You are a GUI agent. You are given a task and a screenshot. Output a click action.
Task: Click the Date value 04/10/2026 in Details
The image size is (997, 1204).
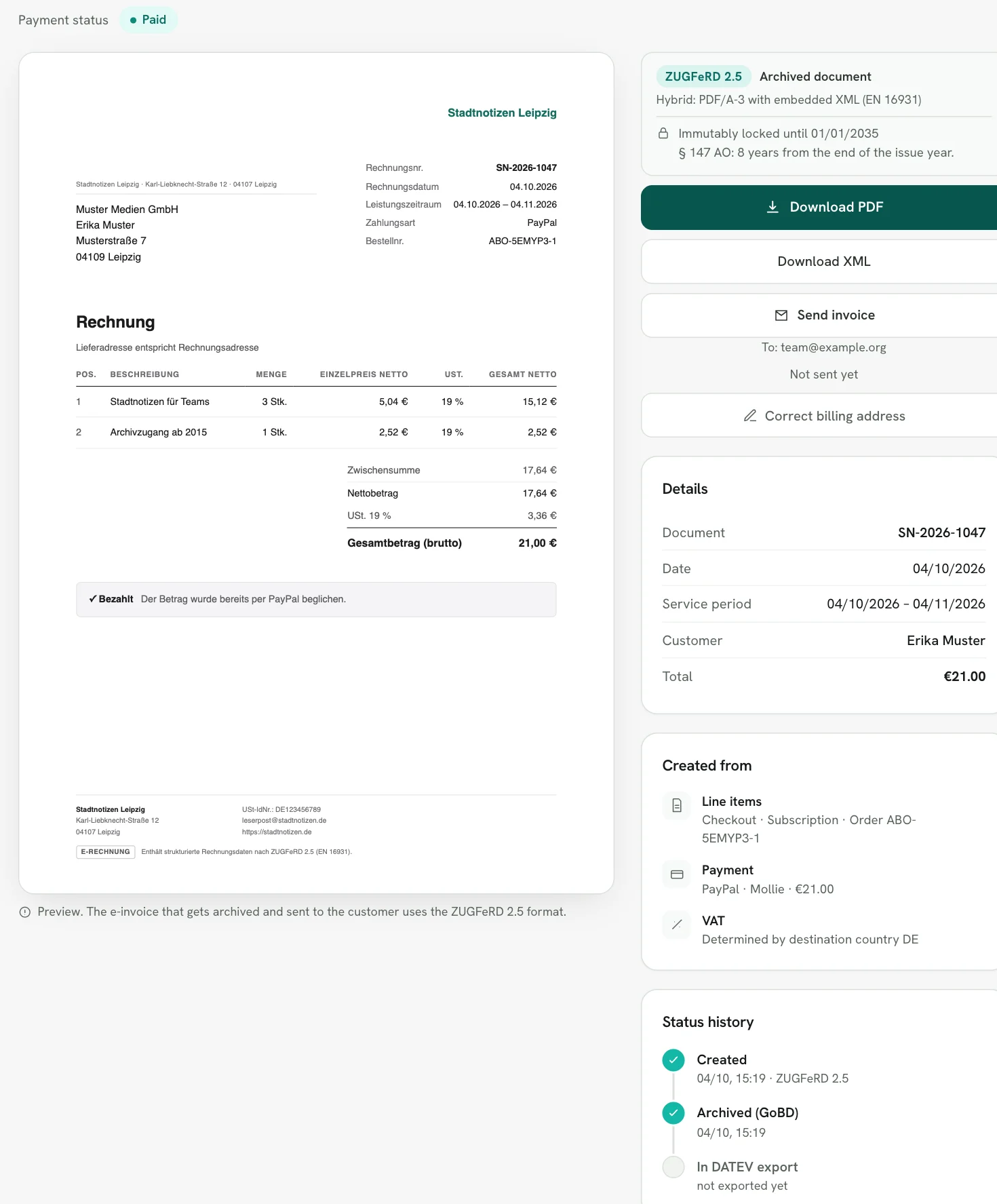click(x=949, y=568)
